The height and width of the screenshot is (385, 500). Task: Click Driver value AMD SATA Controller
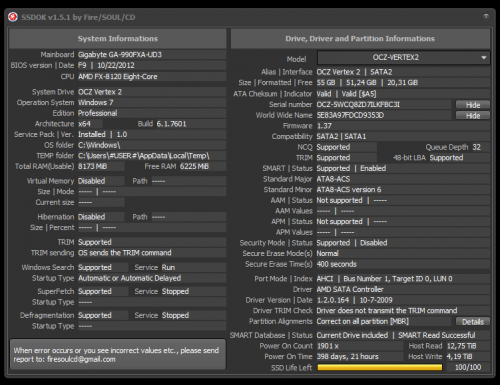(x=350, y=290)
